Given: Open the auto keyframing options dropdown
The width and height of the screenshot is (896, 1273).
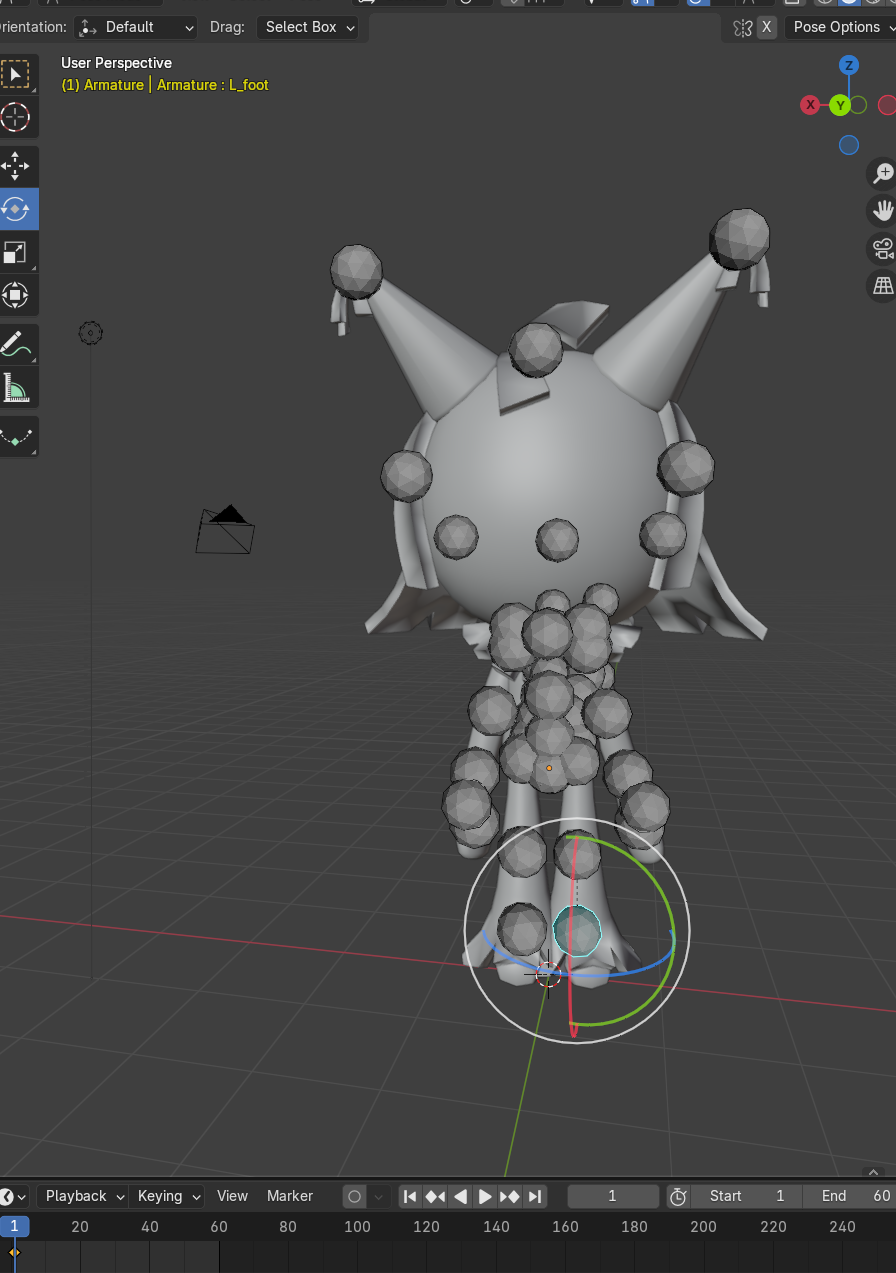Looking at the screenshot, I should [x=379, y=1196].
